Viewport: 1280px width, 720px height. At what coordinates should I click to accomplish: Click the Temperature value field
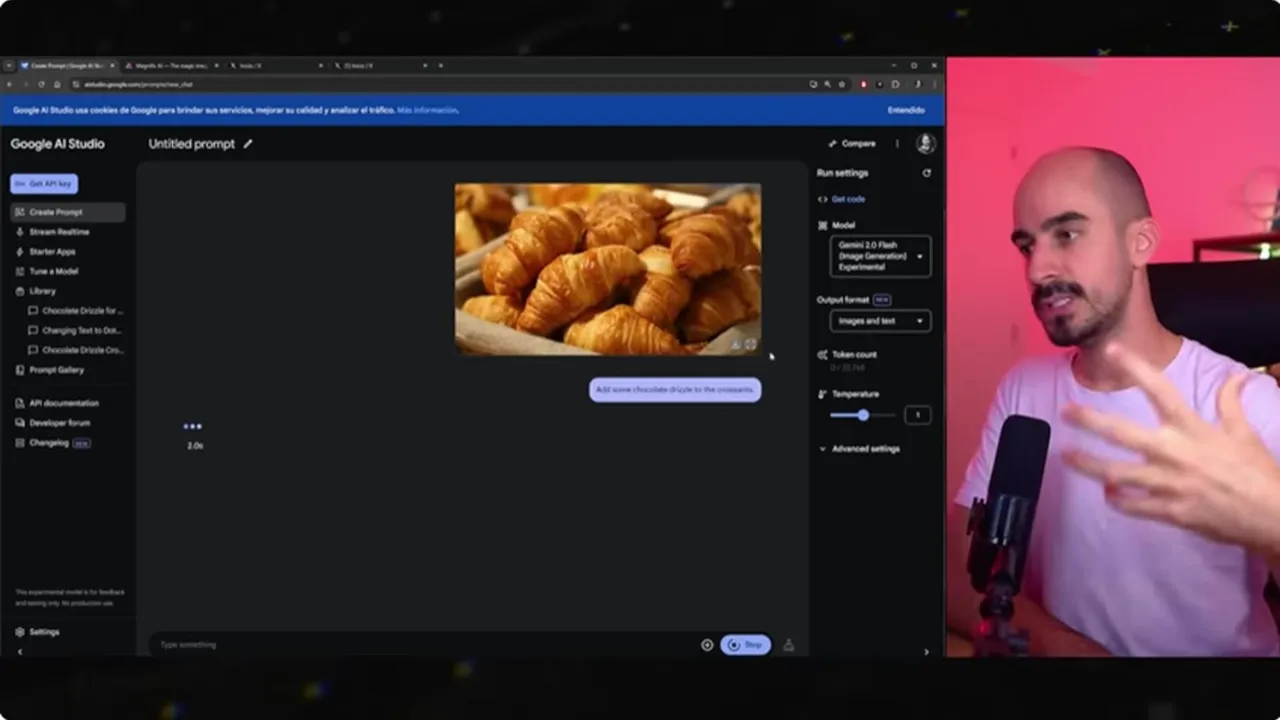tap(917, 415)
